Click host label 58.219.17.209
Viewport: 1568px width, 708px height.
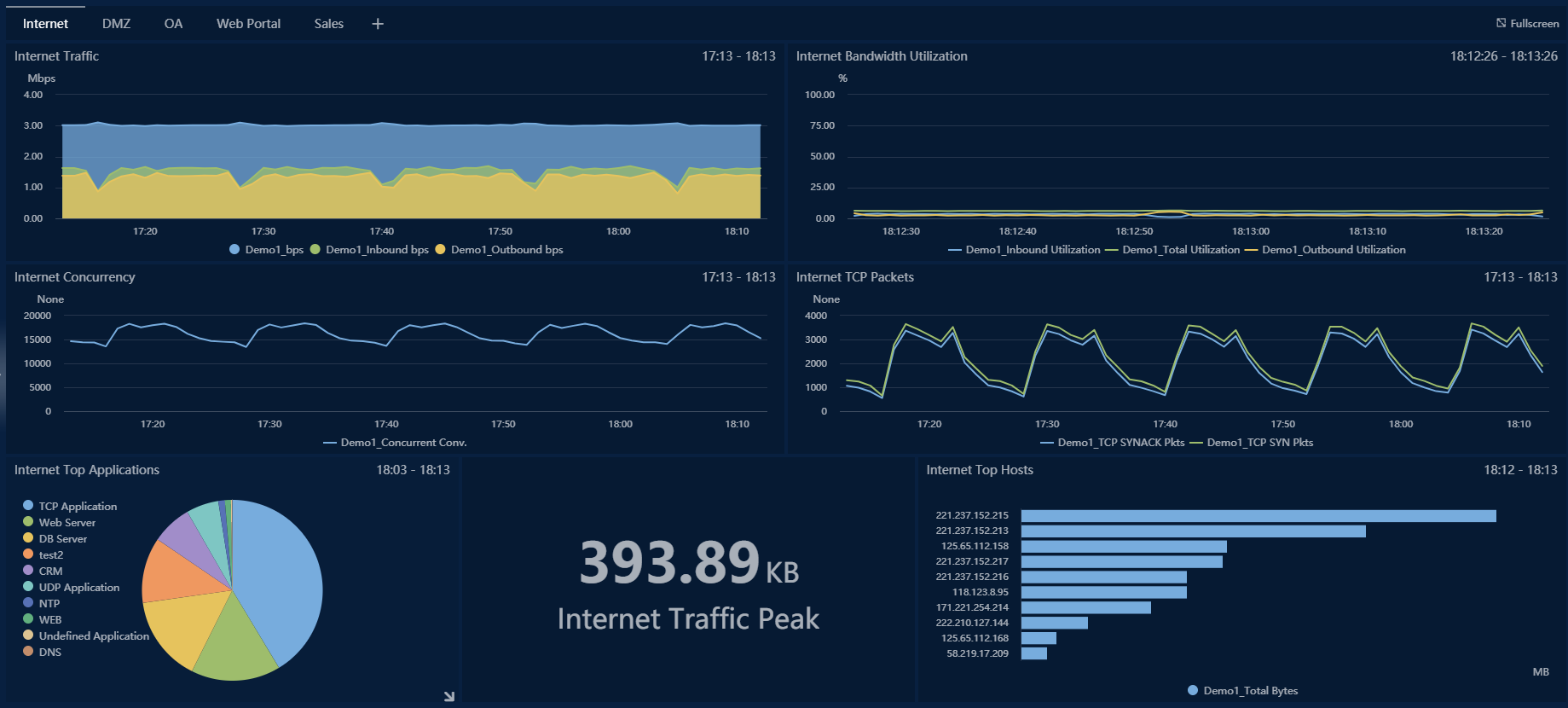(977, 653)
